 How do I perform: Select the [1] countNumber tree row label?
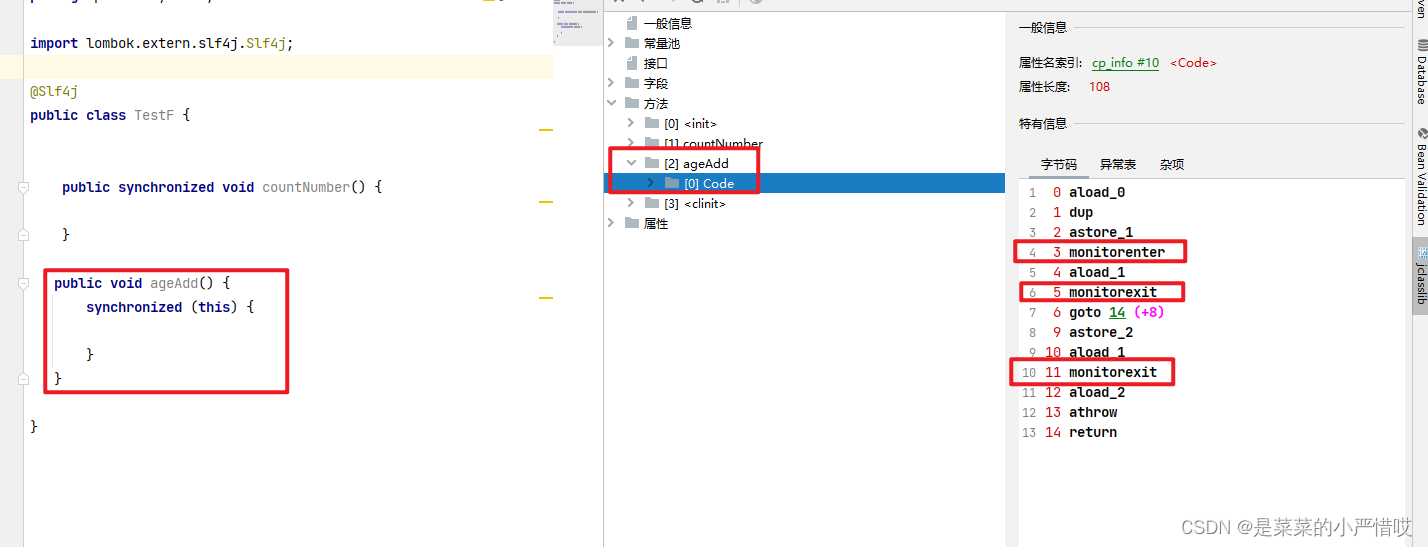713,144
